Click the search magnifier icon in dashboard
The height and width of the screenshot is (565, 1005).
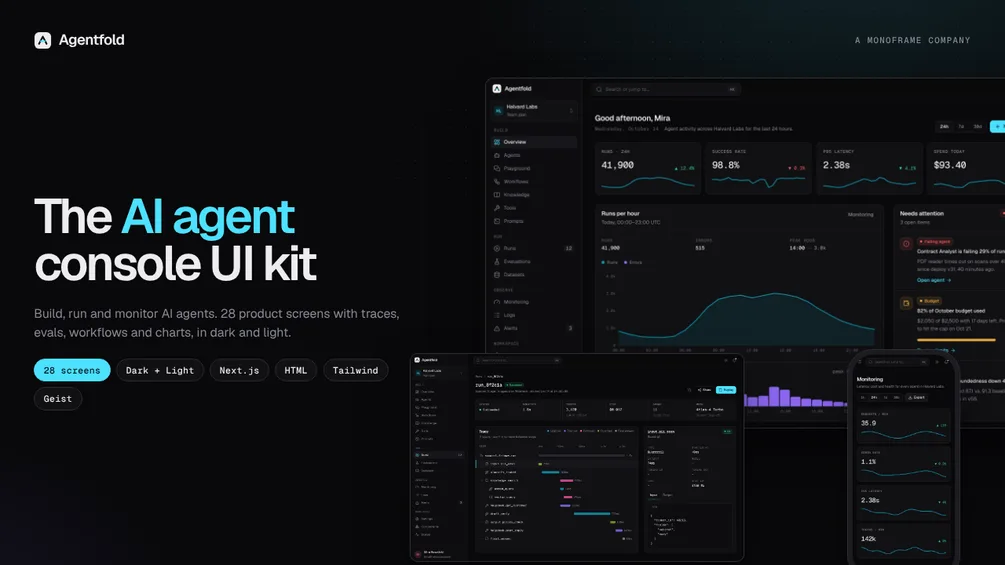[599, 90]
